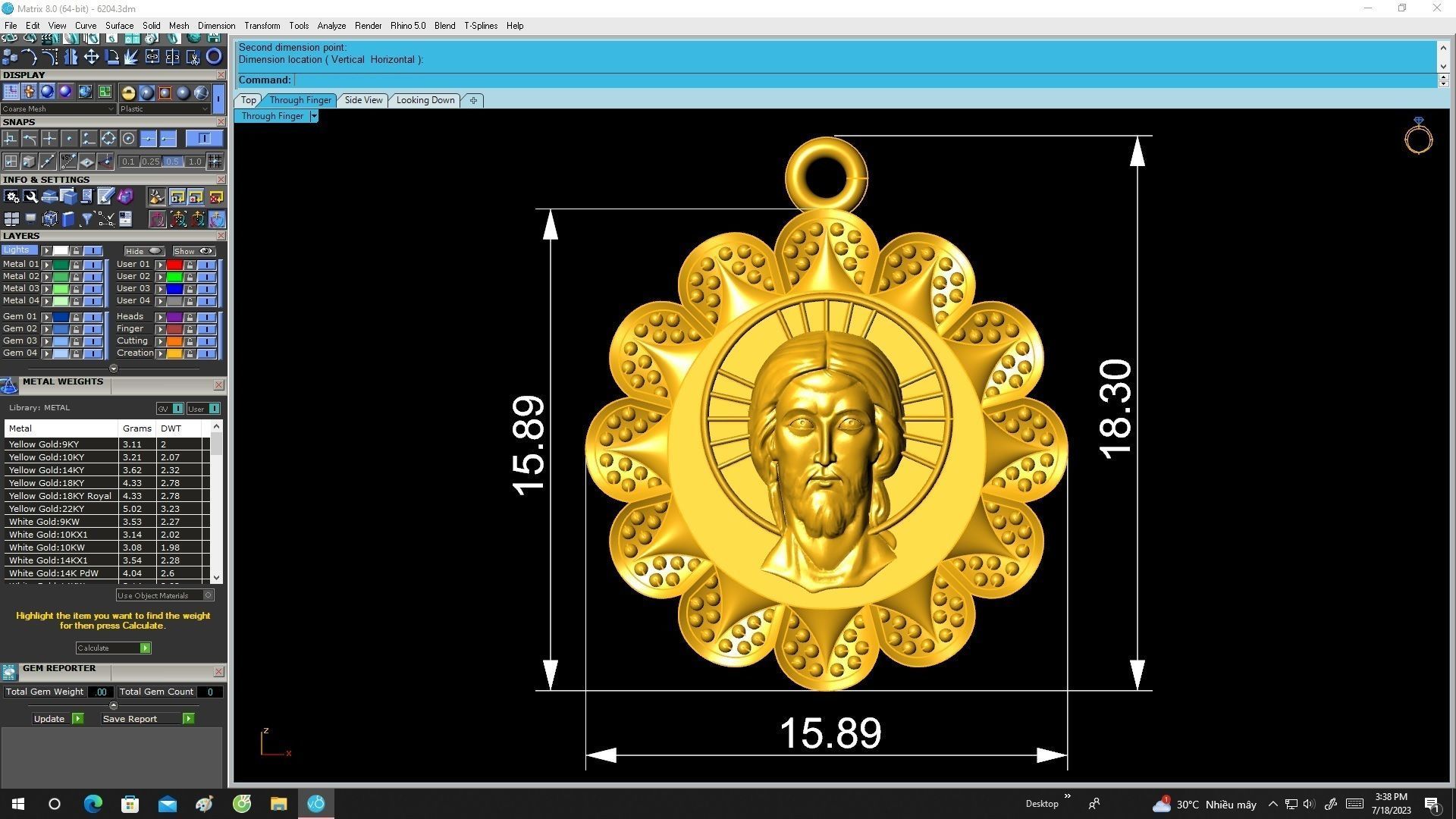This screenshot has height=819, width=1456.
Task: Switch to the Side View tab
Action: [363, 100]
